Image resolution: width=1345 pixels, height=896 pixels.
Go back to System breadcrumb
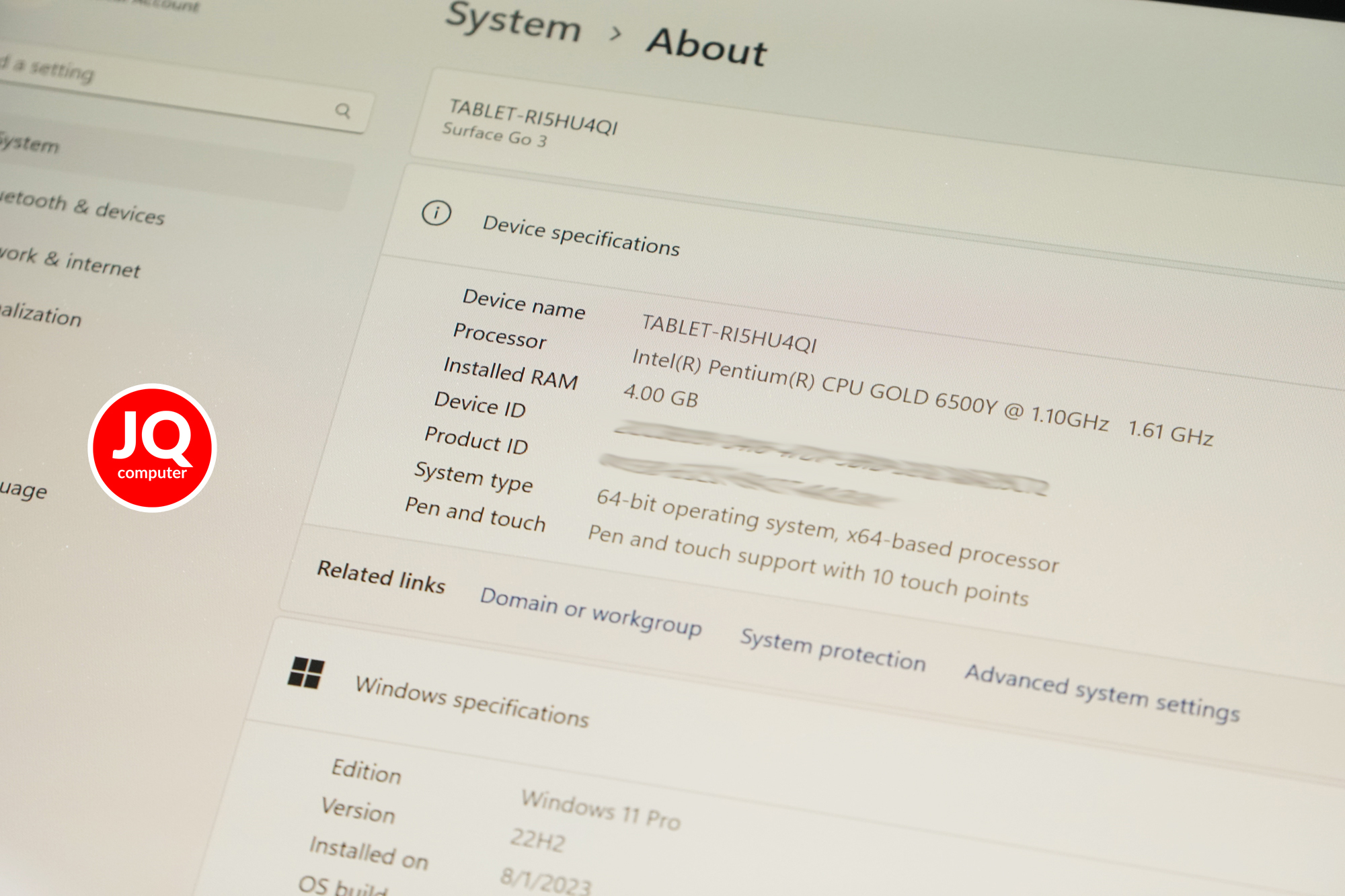514,22
